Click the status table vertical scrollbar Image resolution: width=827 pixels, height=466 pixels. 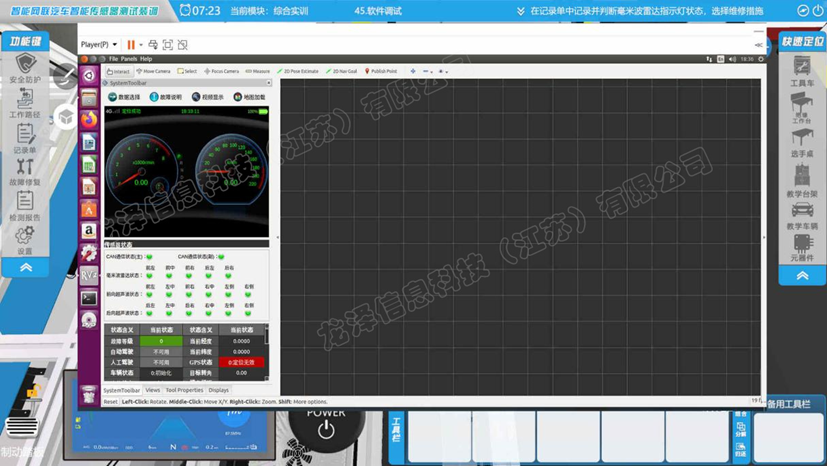(266, 352)
